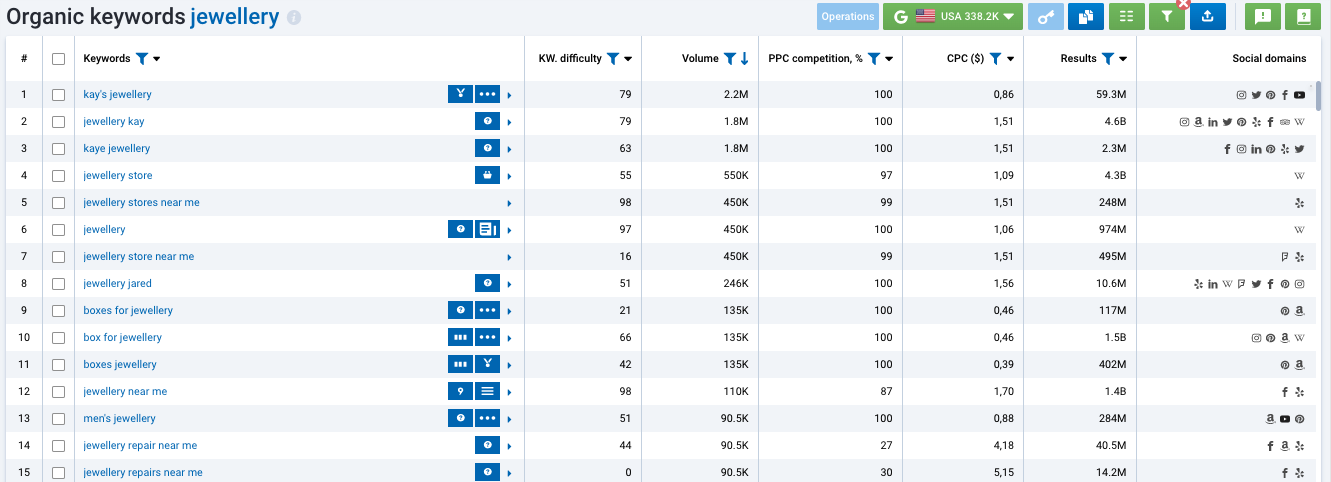The image size is (1331, 482).
Task: Click the export upload icon button
Action: (1207, 16)
